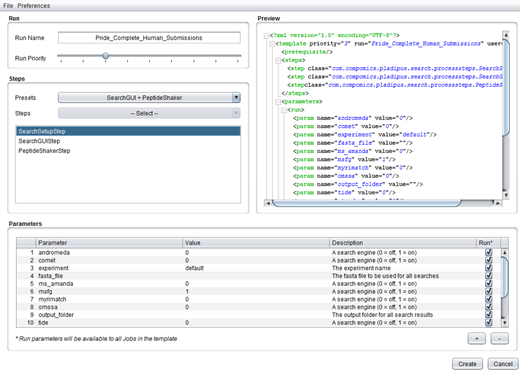This screenshot has height=370, width=520.
Task: Select SearchGUIStep in the steps list
Action: pyautogui.click(x=128, y=141)
